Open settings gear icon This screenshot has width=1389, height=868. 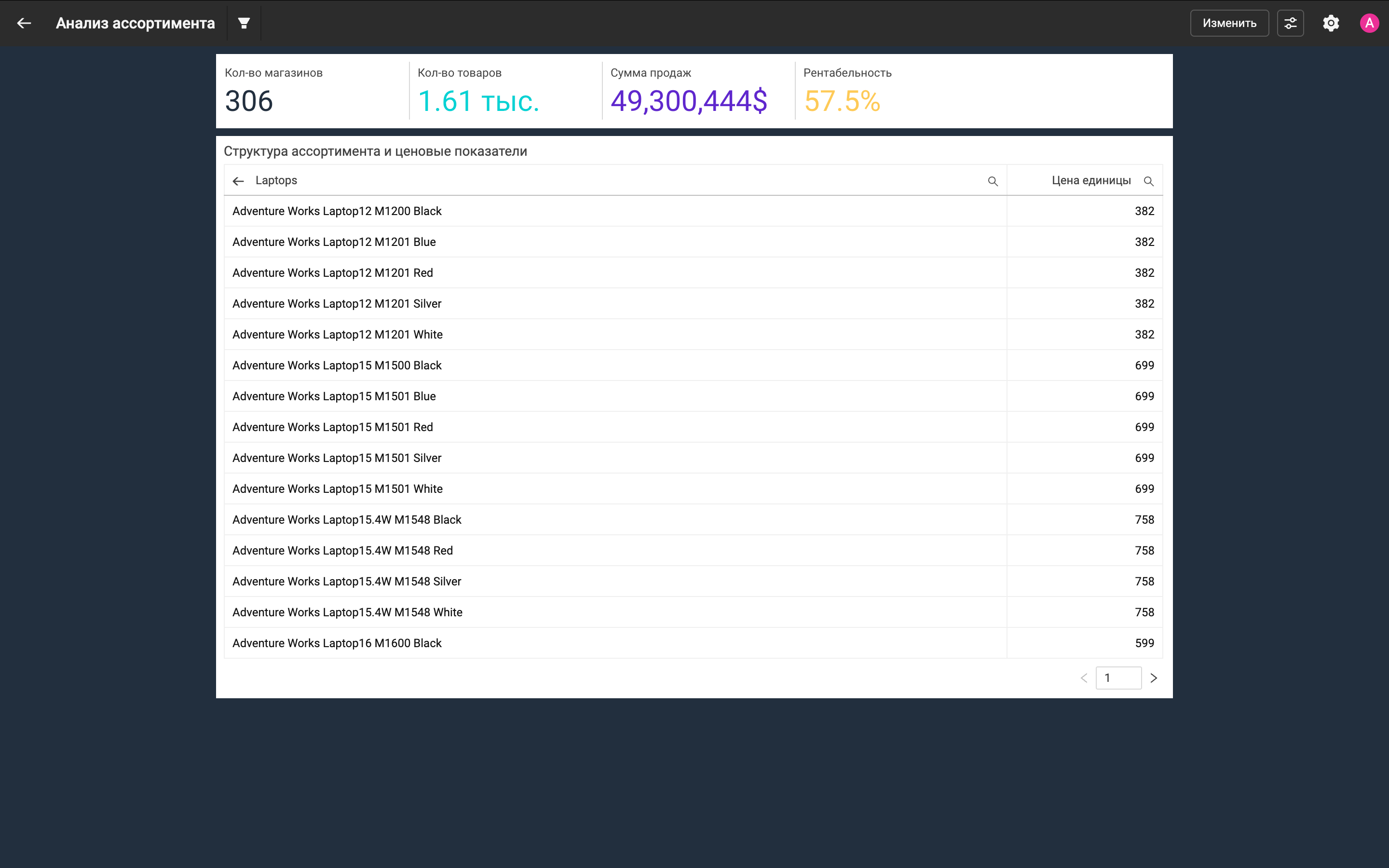tap(1331, 23)
